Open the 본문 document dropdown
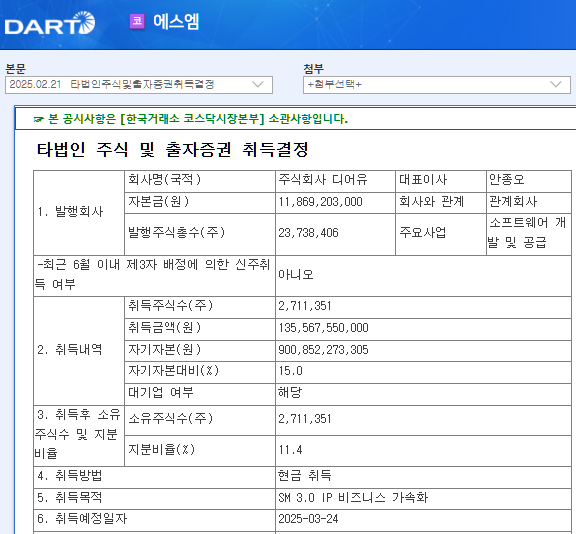The image size is (576, 534). point(139,85)
